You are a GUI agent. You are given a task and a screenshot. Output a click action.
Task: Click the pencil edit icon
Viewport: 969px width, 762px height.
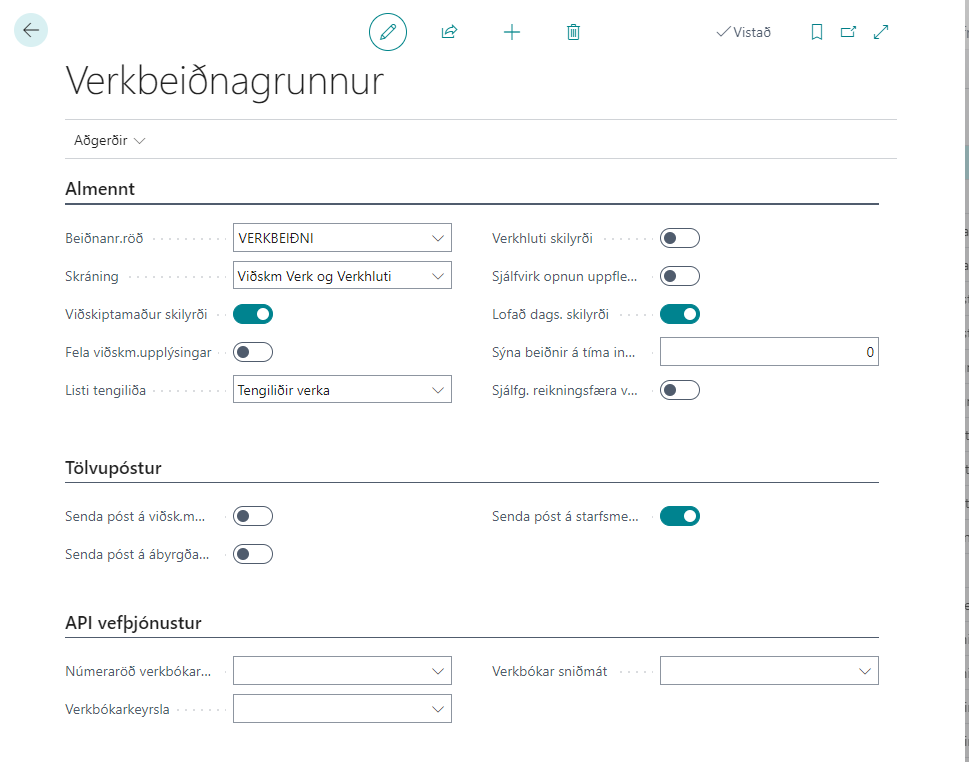[388, 32]
